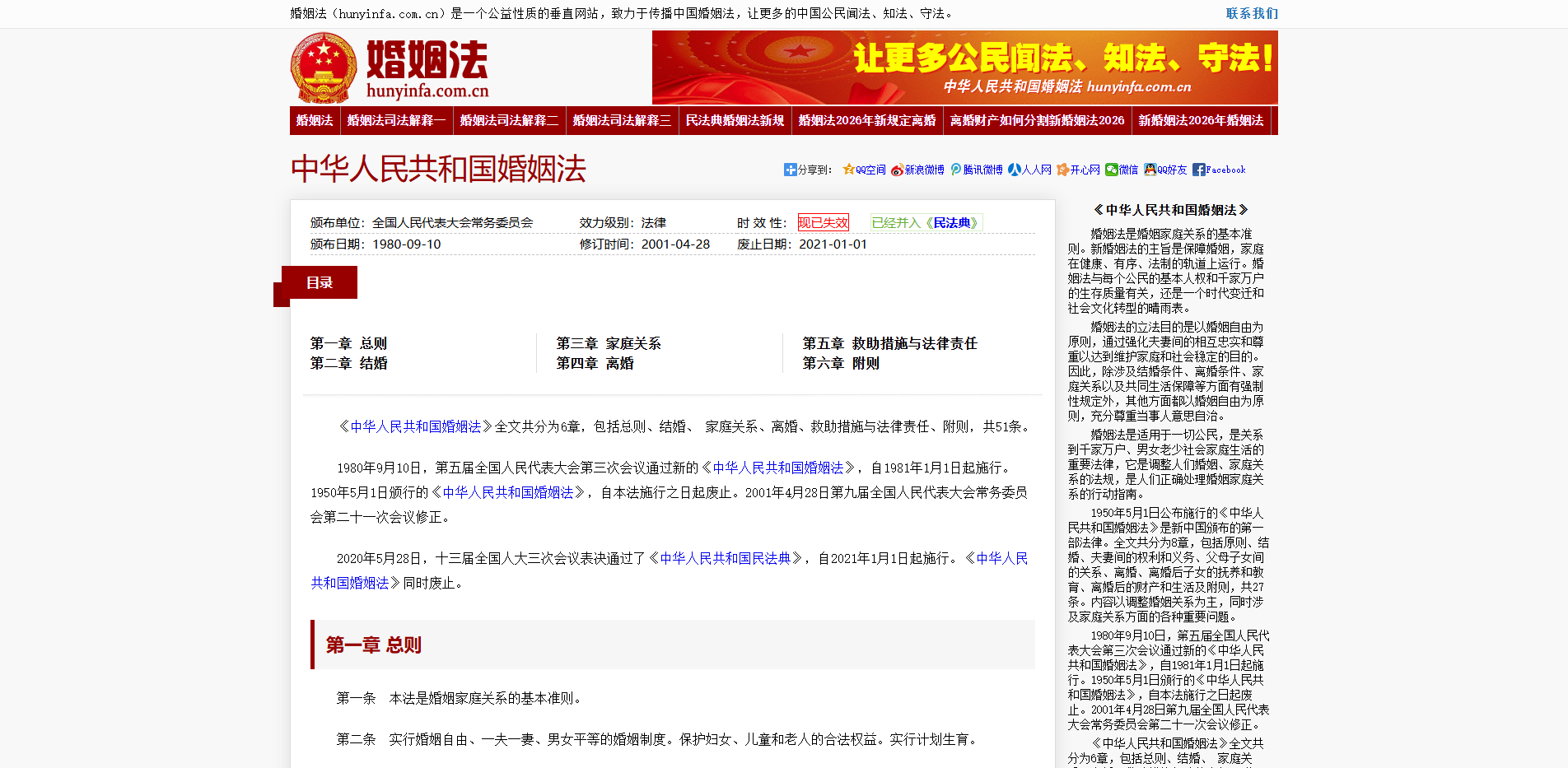Select 第一章 总则 from the 目录
Screen dimensions: 1568x768
[x=348, y=343]
